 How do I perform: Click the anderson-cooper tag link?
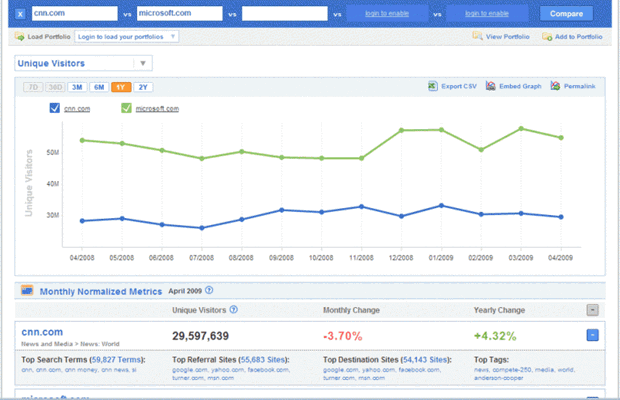[499, 378]
